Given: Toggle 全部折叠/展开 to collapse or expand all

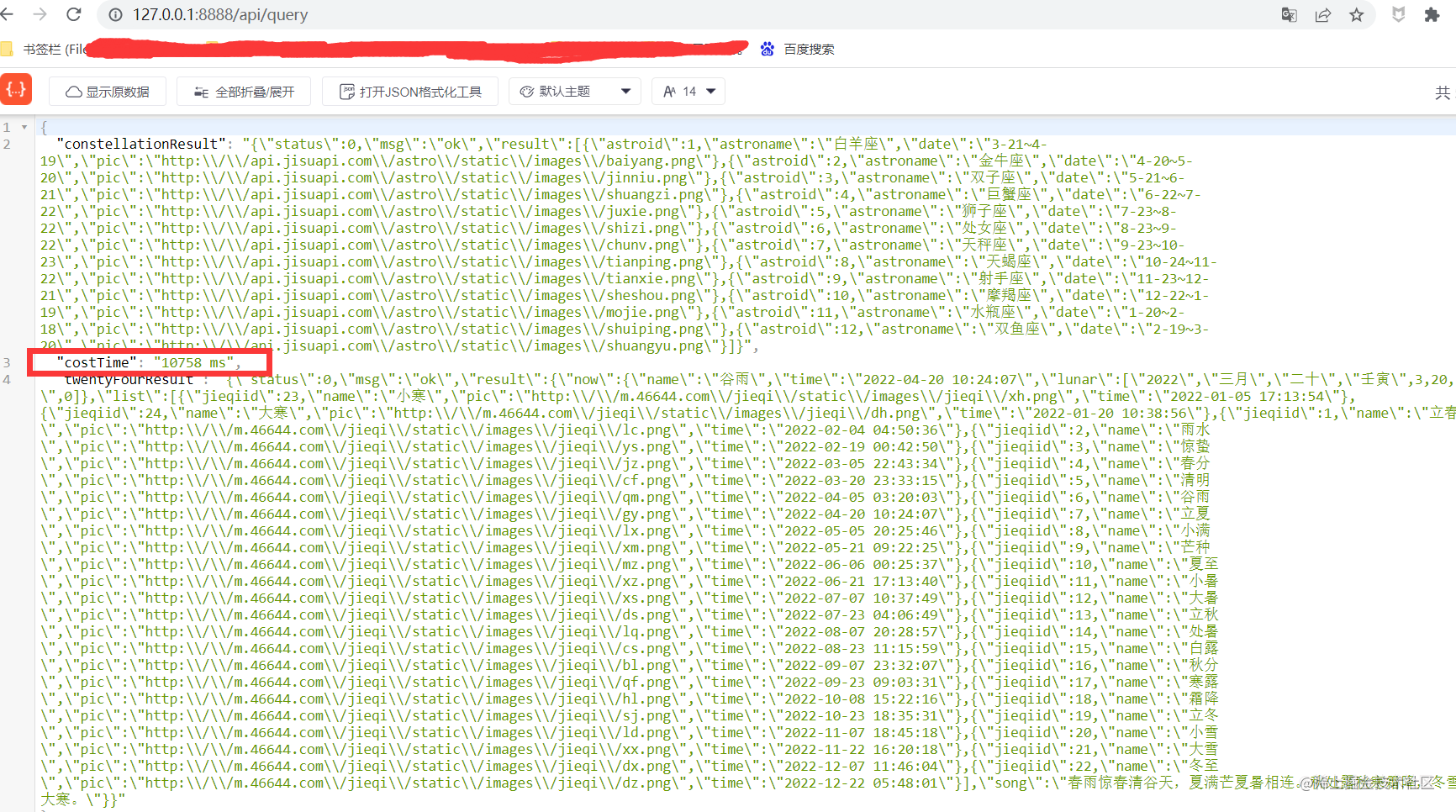Looking at the screenshot, I should pos(244,92).
